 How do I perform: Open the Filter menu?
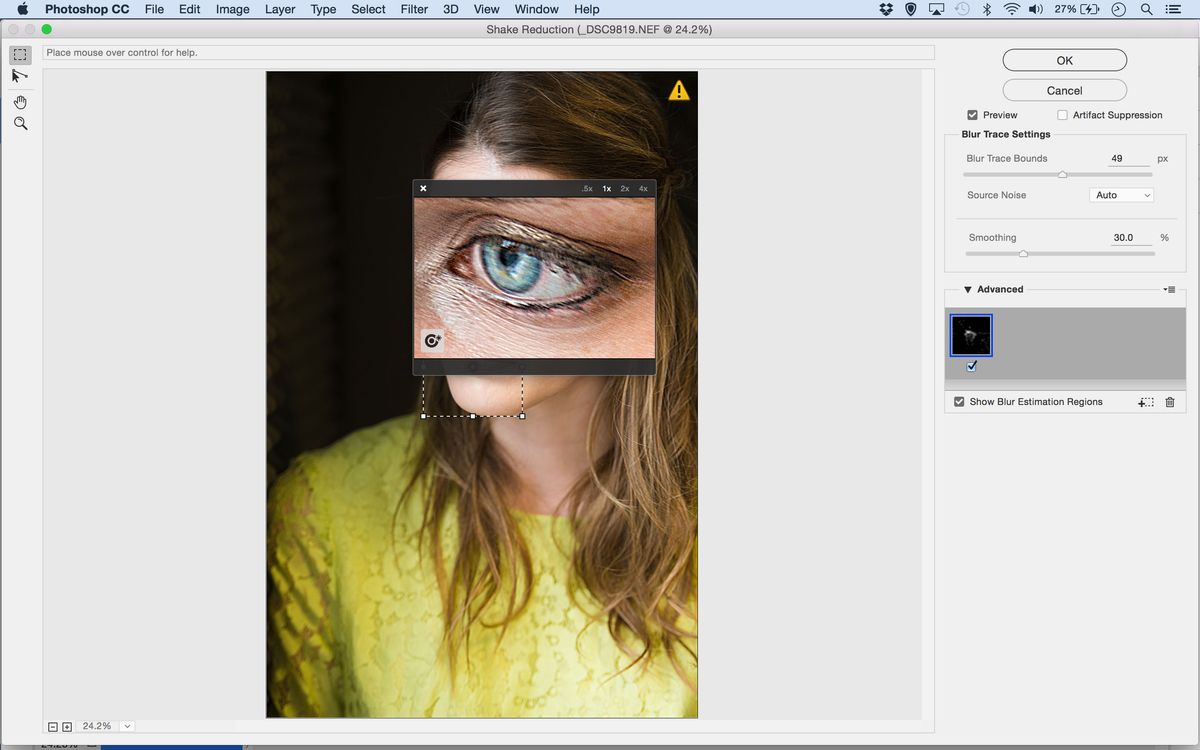[414, 9]
